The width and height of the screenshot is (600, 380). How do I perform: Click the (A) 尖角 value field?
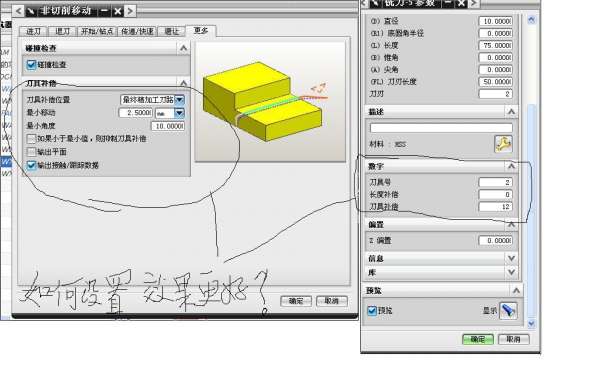coord(496,69)
